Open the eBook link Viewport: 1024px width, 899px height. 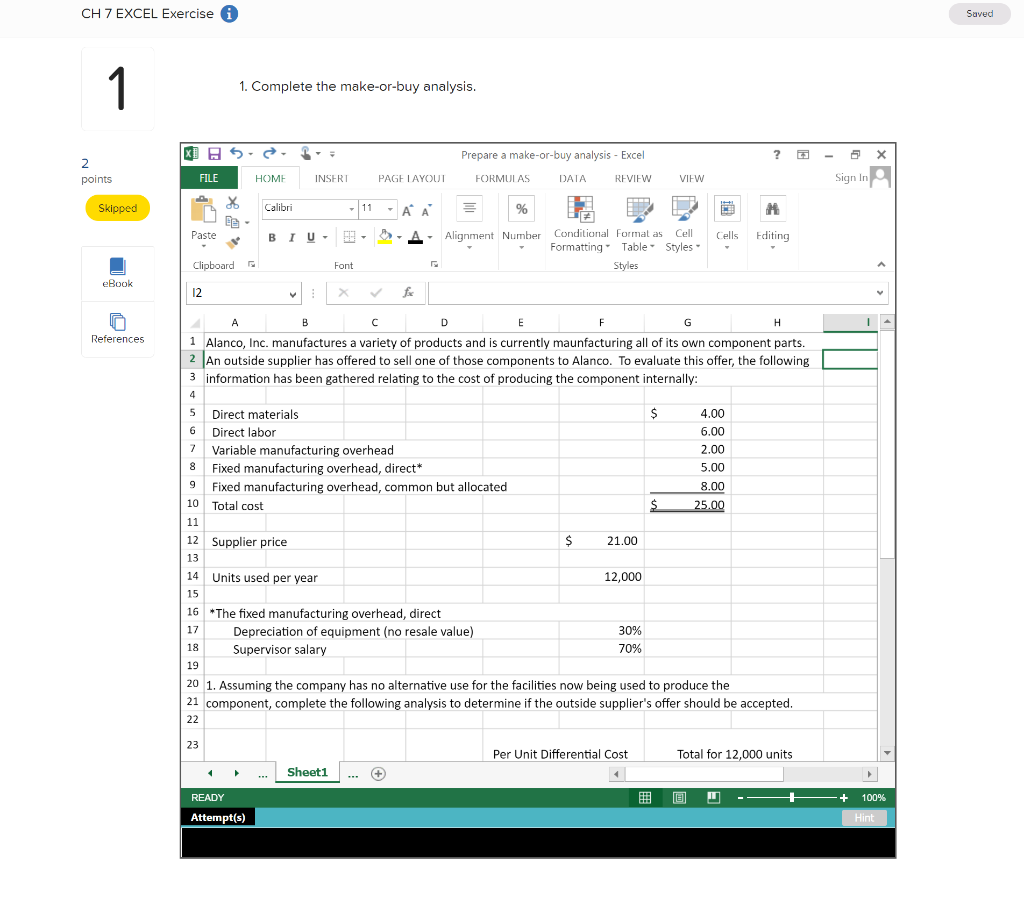click(117, 272)
